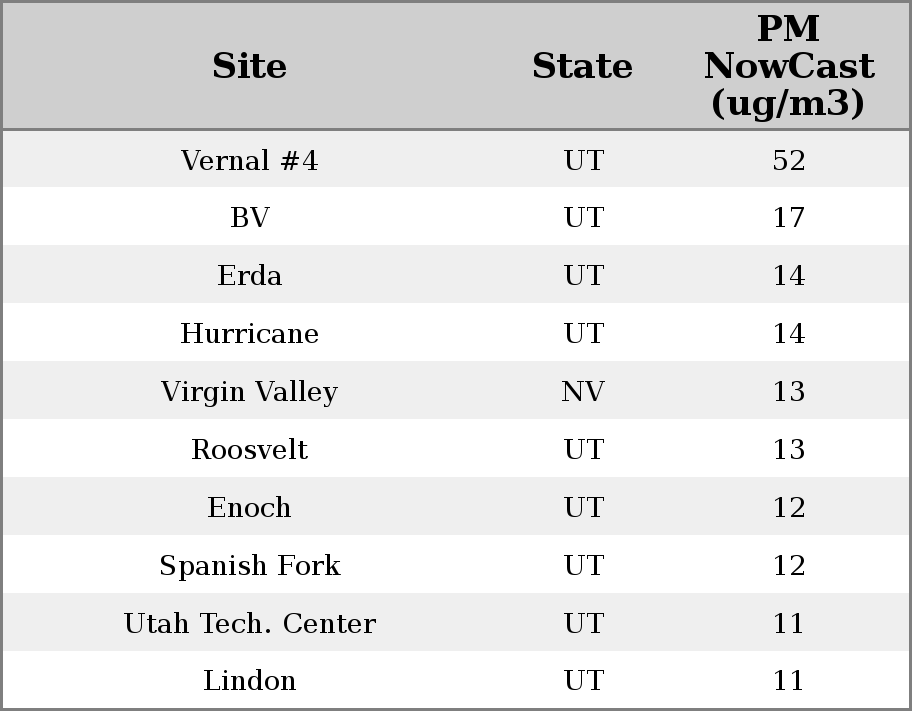
Task: Click the Spanish Fork site name
Action: click(249, 566)
